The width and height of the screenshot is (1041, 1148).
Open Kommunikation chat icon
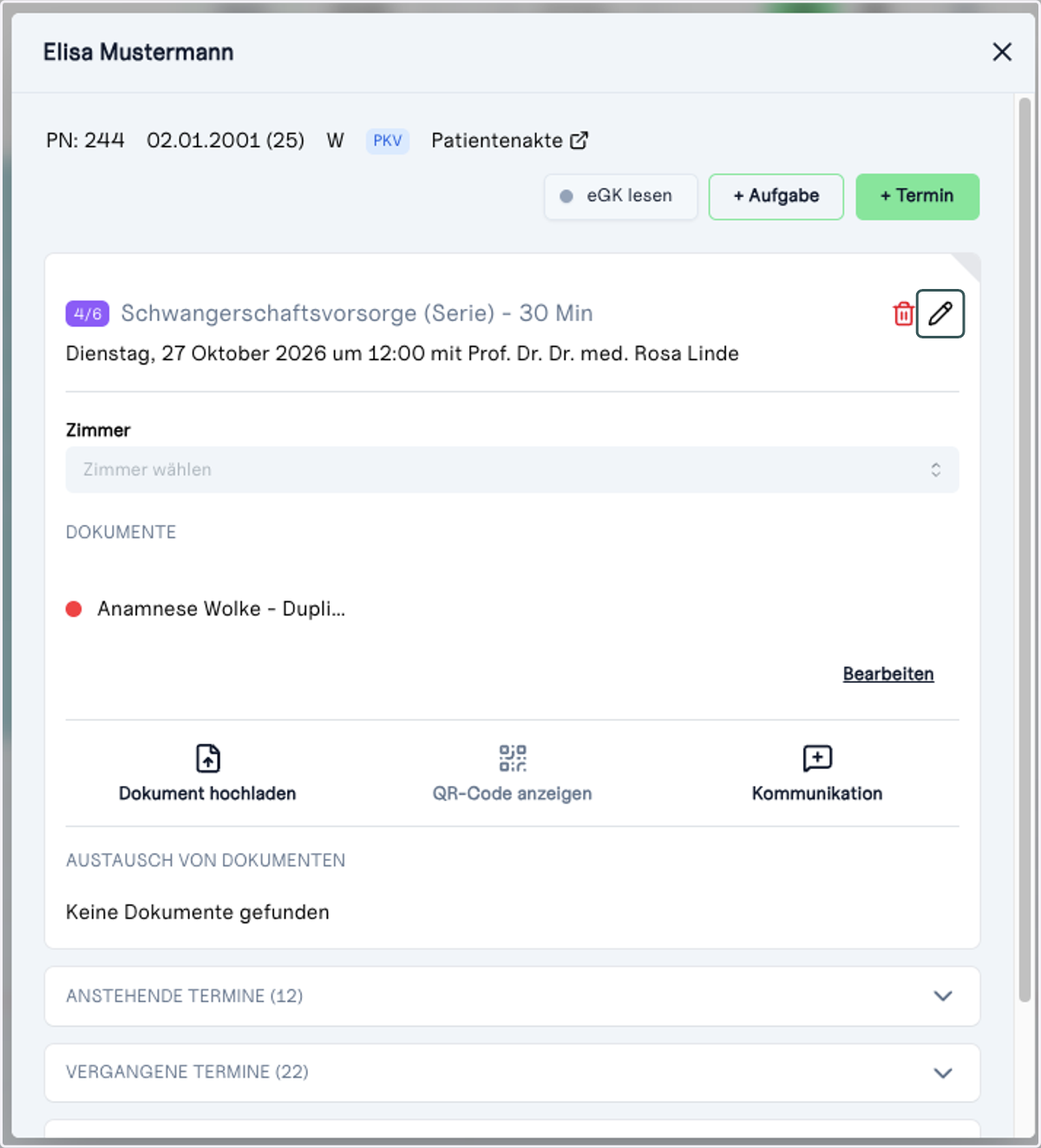(x=817, y=772)
